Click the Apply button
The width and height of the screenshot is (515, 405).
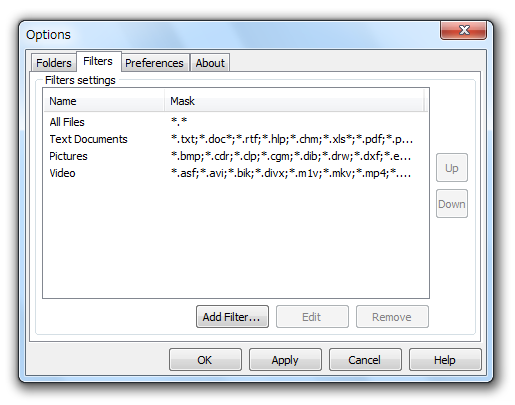point(285,360)
